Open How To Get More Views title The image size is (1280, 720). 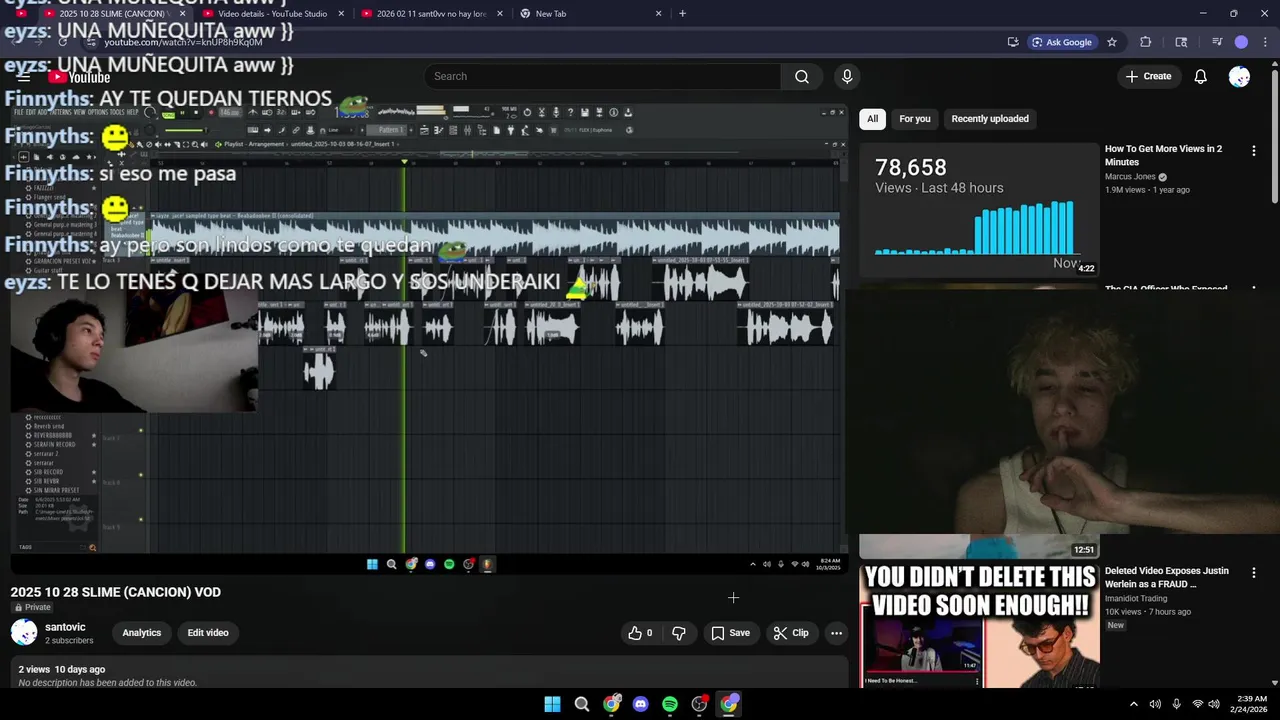click(1163, 155)
